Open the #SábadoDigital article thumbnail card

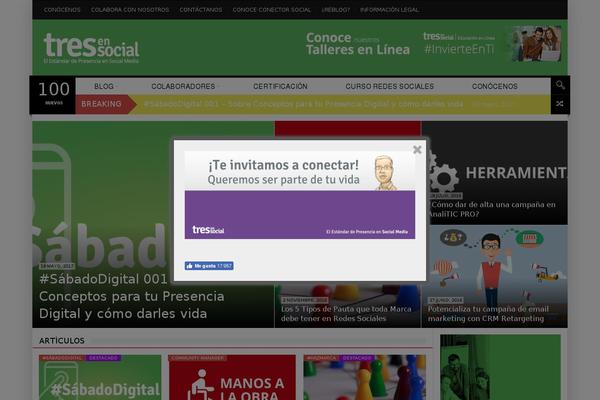click(x=100, y=377)
